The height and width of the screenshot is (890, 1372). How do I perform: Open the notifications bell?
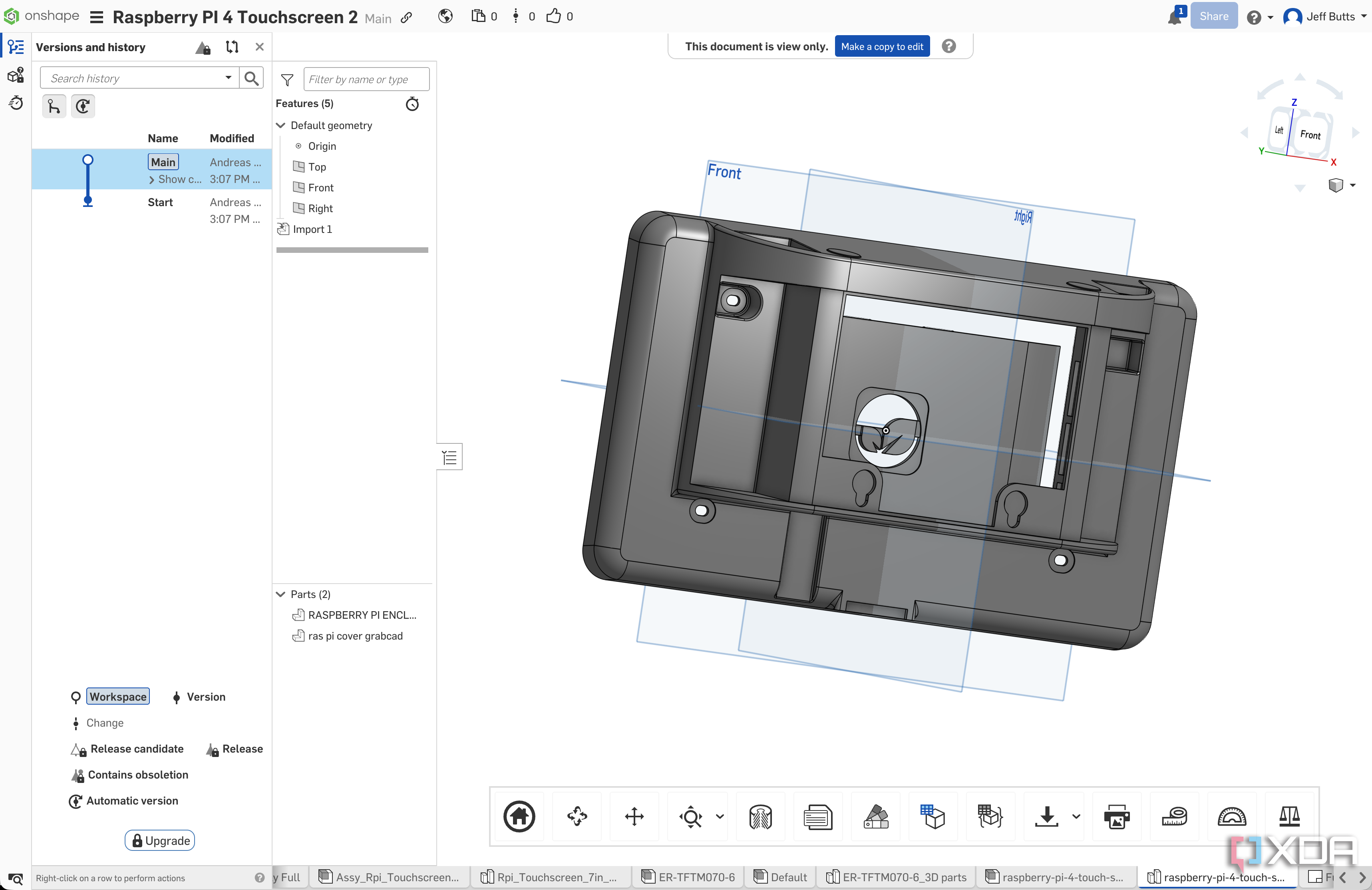[x=1174, y=17]
